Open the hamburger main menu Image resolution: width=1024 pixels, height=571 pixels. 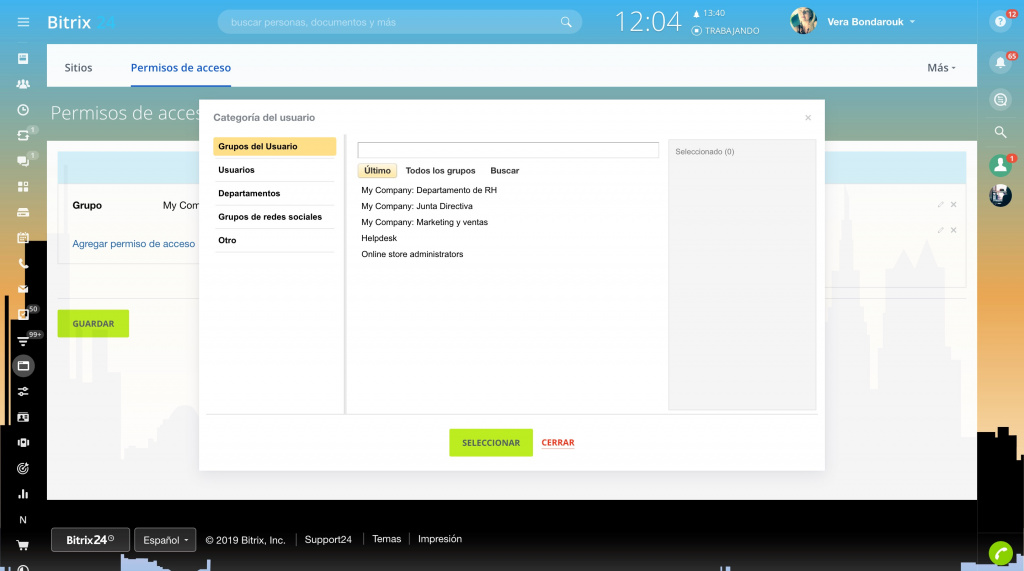[x=24, y=22]
